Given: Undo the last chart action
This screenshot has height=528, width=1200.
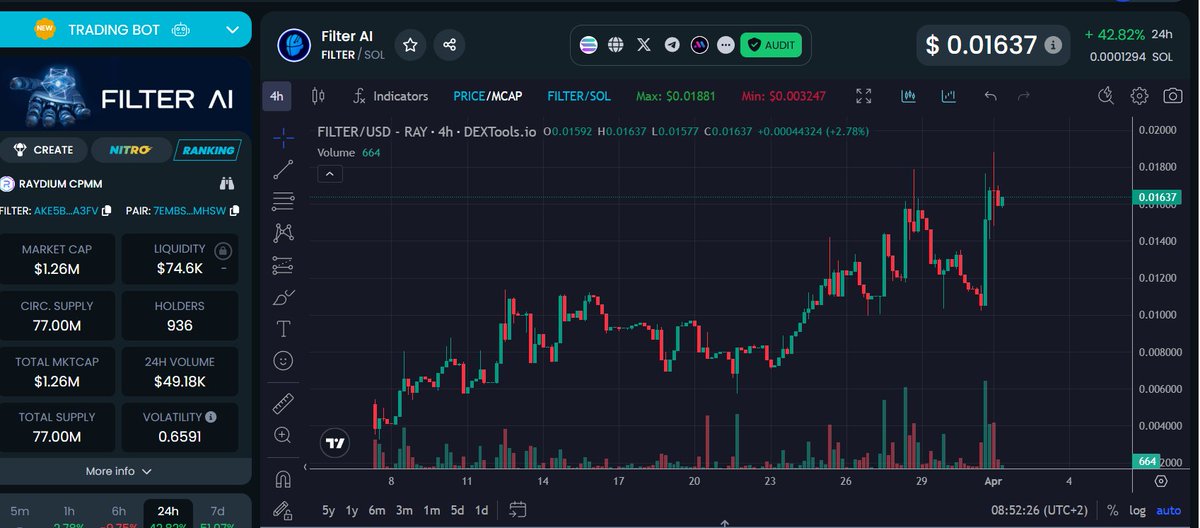Looking at the screenshot, I should point(990,96).
